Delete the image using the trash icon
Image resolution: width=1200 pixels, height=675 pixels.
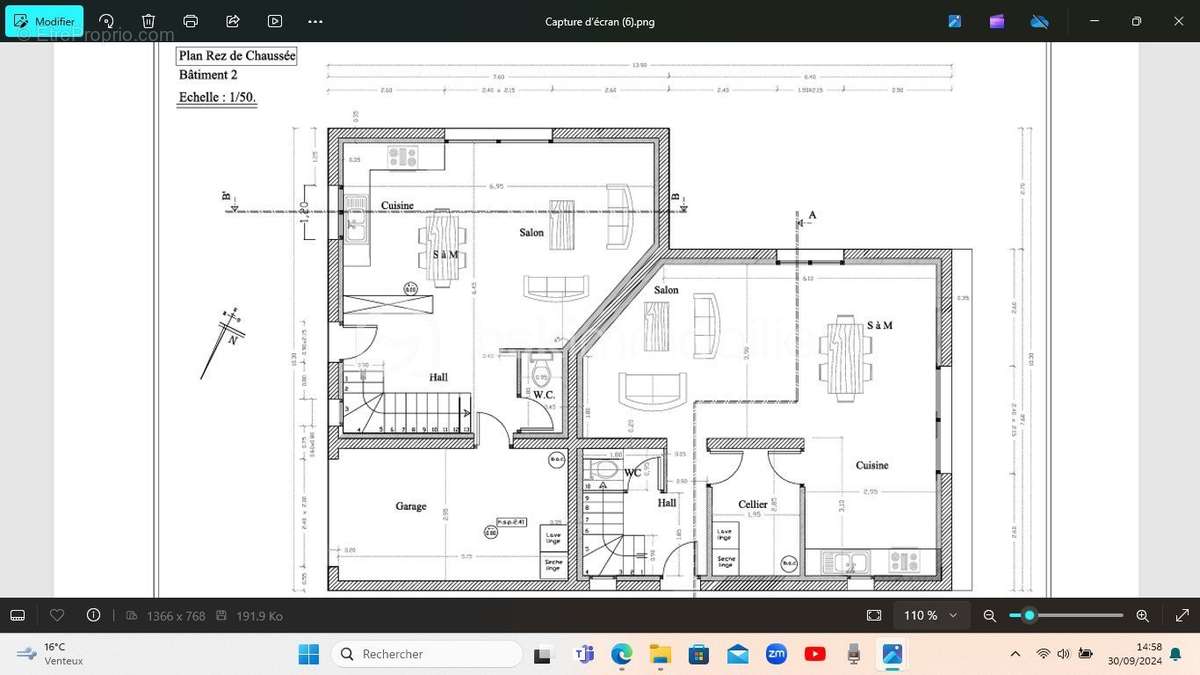[148, 21]
